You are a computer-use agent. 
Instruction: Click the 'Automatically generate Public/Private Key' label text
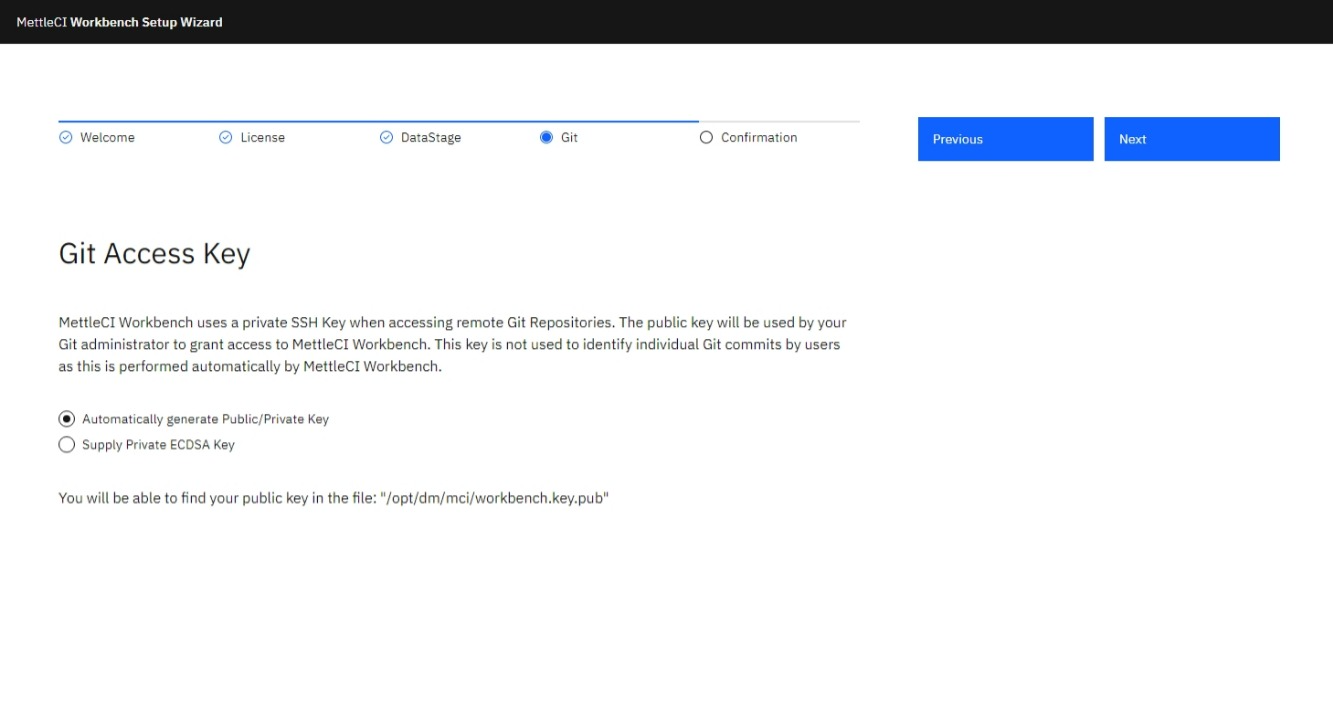click(205, 419)
